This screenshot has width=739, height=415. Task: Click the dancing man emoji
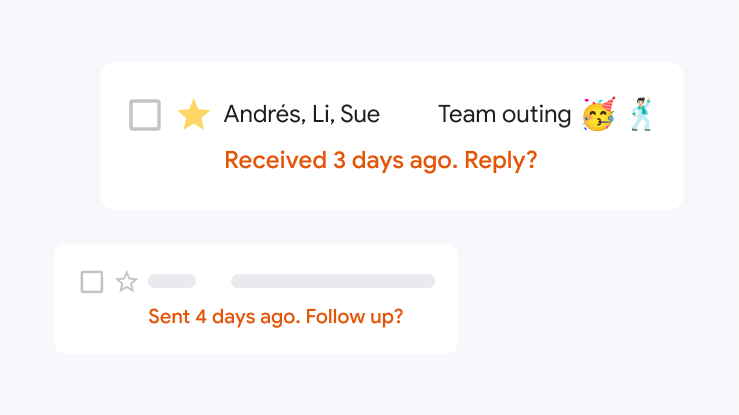point(640,115)
